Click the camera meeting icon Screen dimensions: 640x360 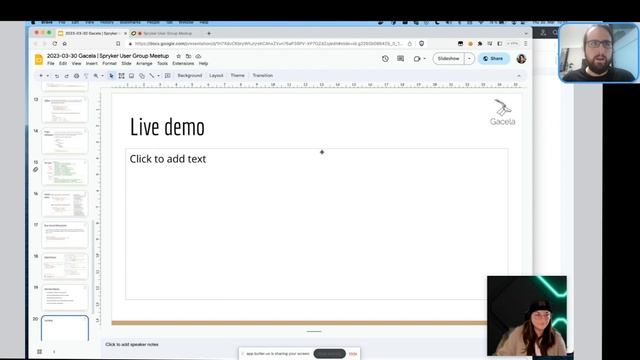416,59
